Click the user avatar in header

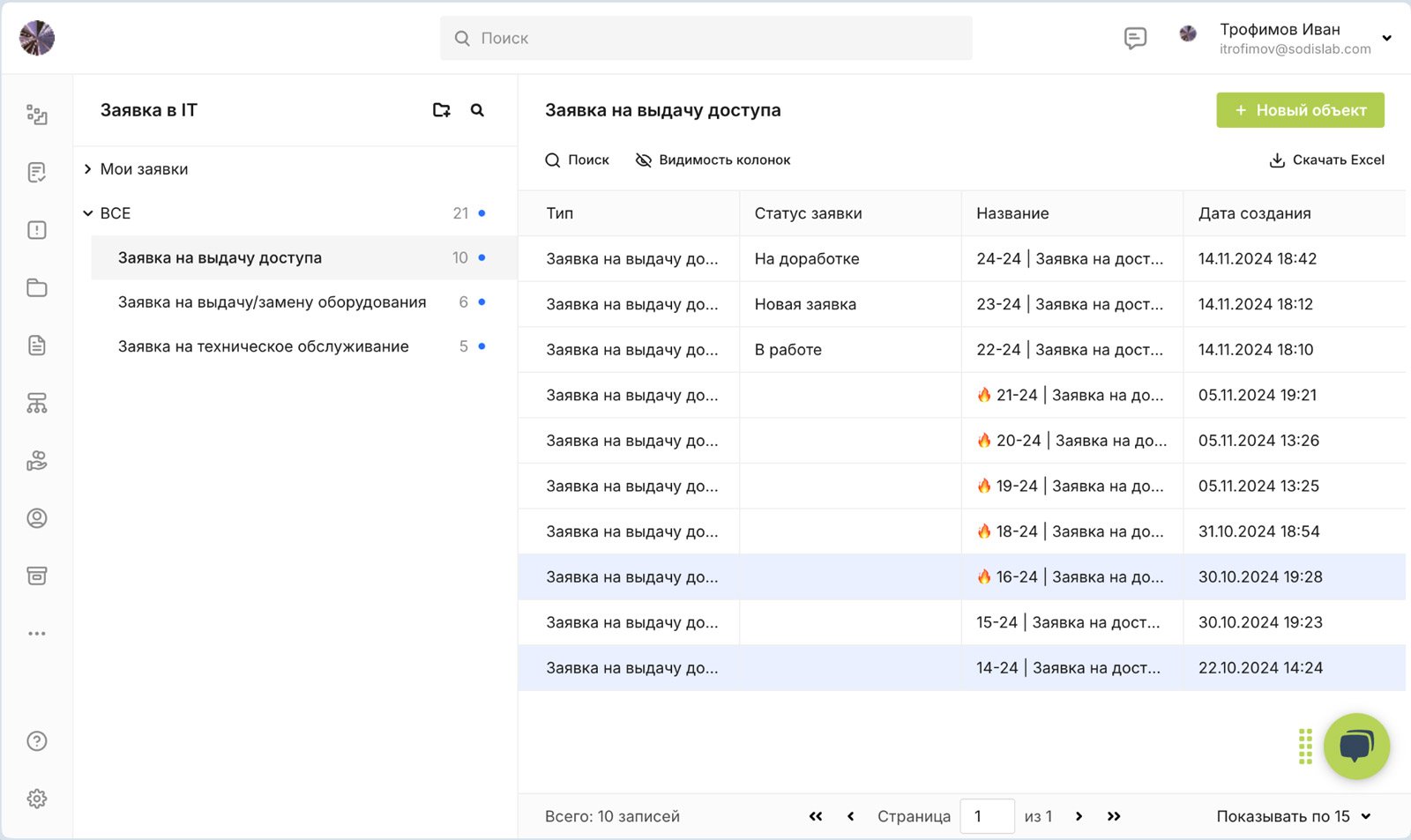pos(1188,33)
